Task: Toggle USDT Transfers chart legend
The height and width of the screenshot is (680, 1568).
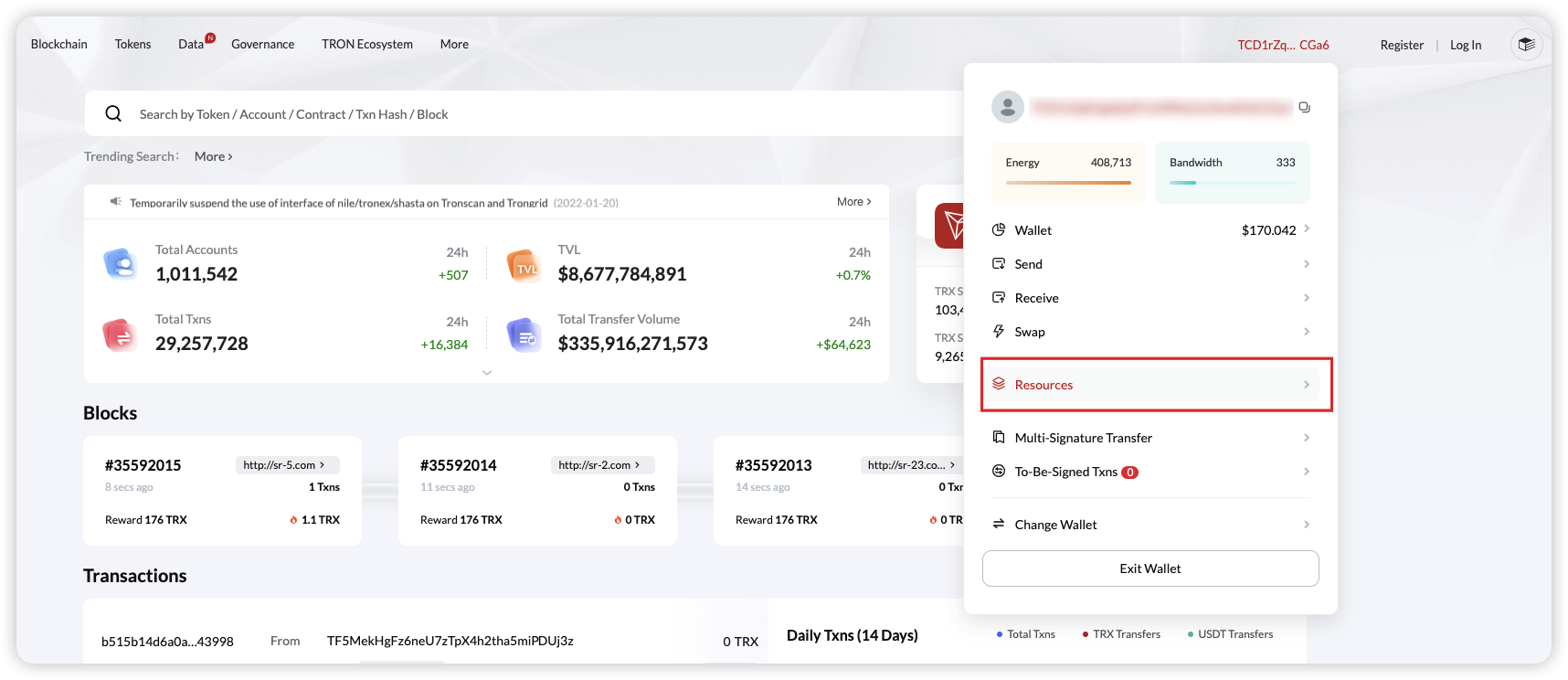Action: click(1230, 633)
